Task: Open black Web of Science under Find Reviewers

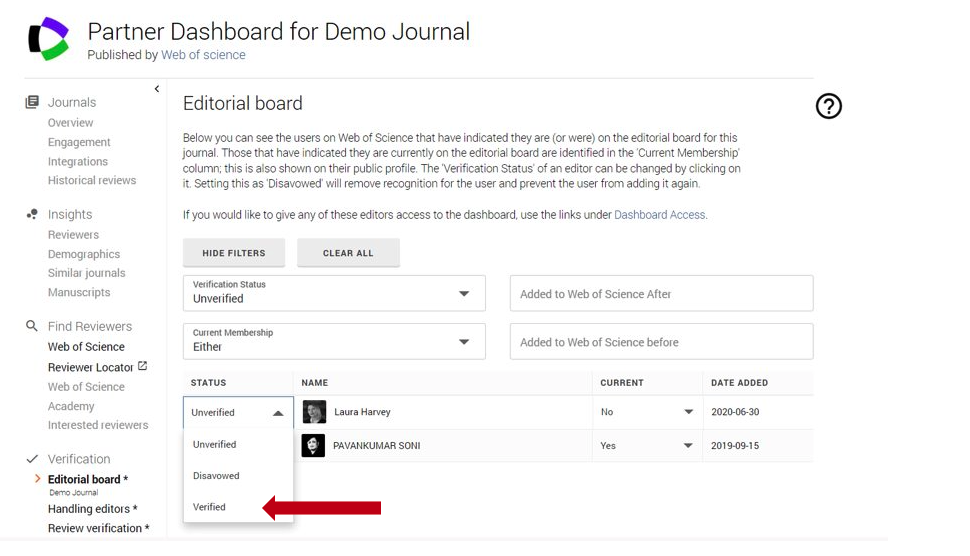Action: [x=86, y=346]
